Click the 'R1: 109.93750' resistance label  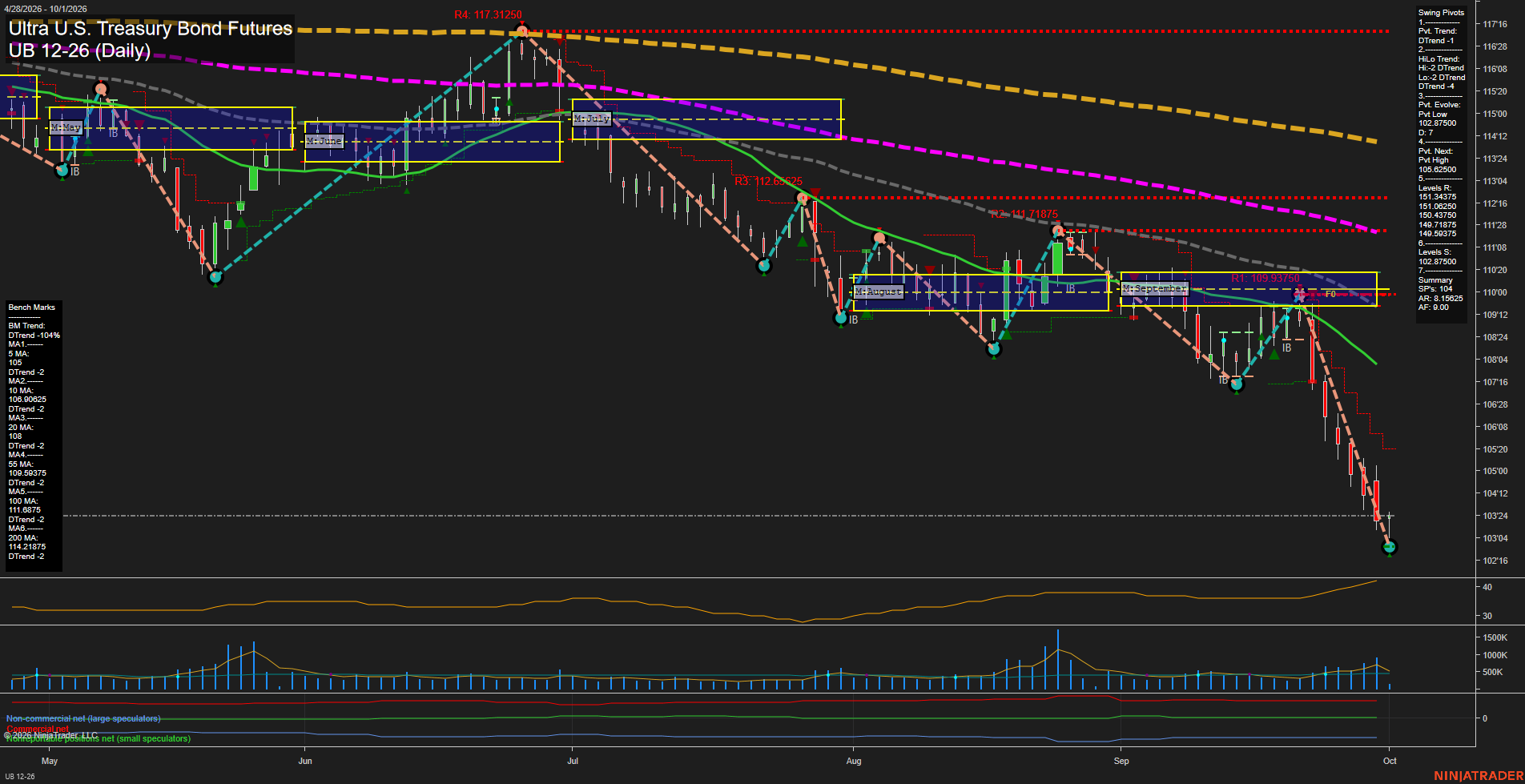[x=1265, y=279]
